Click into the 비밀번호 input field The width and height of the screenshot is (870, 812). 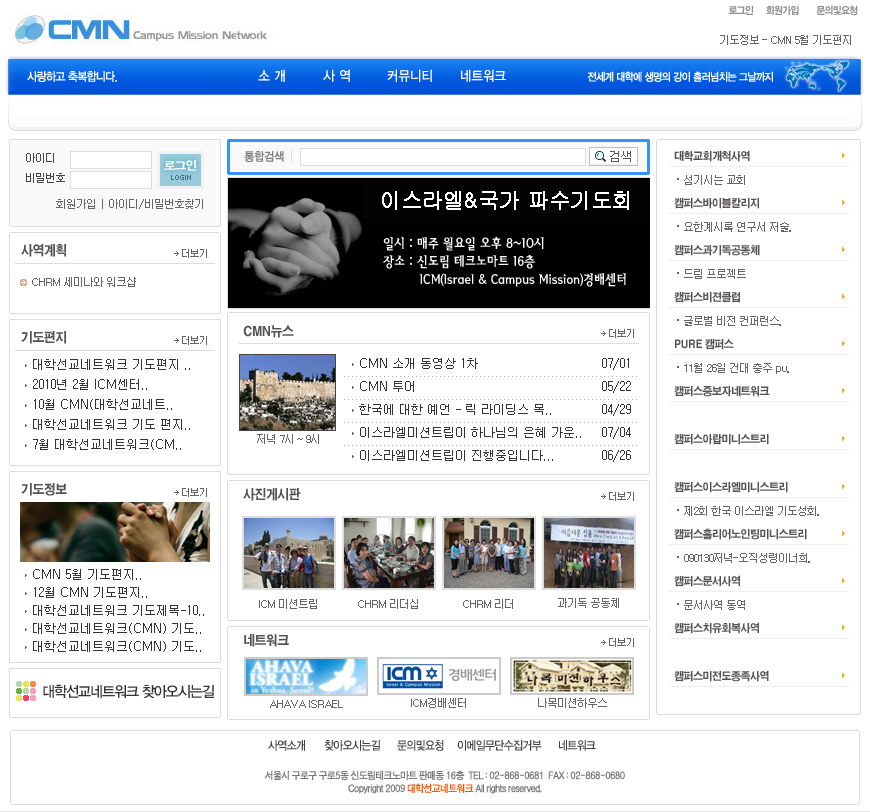point(111,179)
